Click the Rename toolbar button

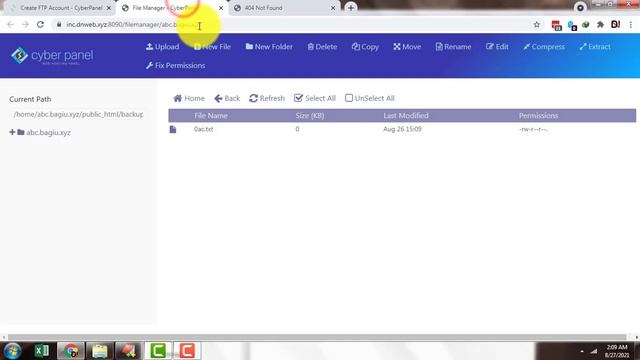tap(453, 47)
